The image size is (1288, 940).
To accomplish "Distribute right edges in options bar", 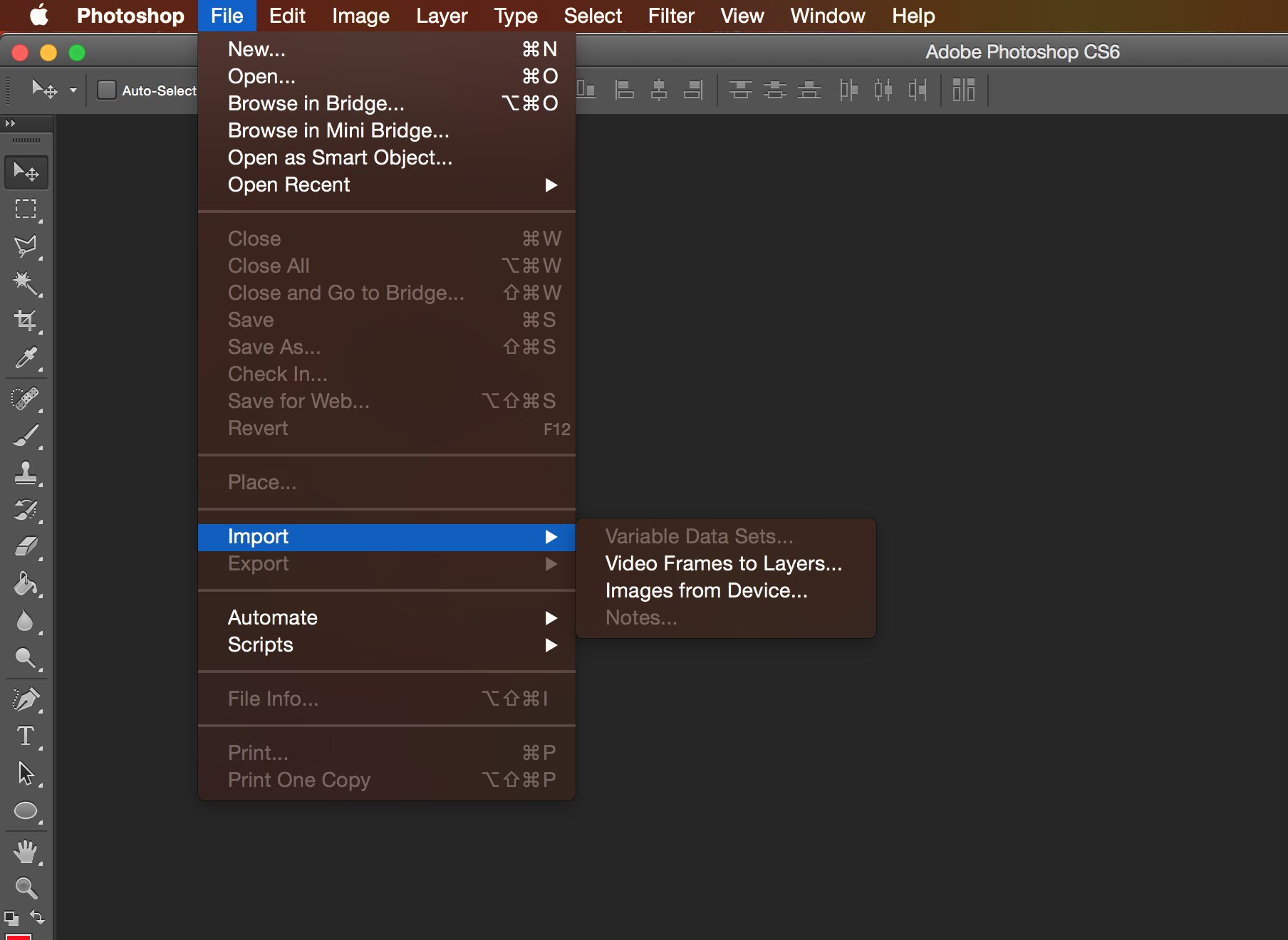I will pos(918,90).
